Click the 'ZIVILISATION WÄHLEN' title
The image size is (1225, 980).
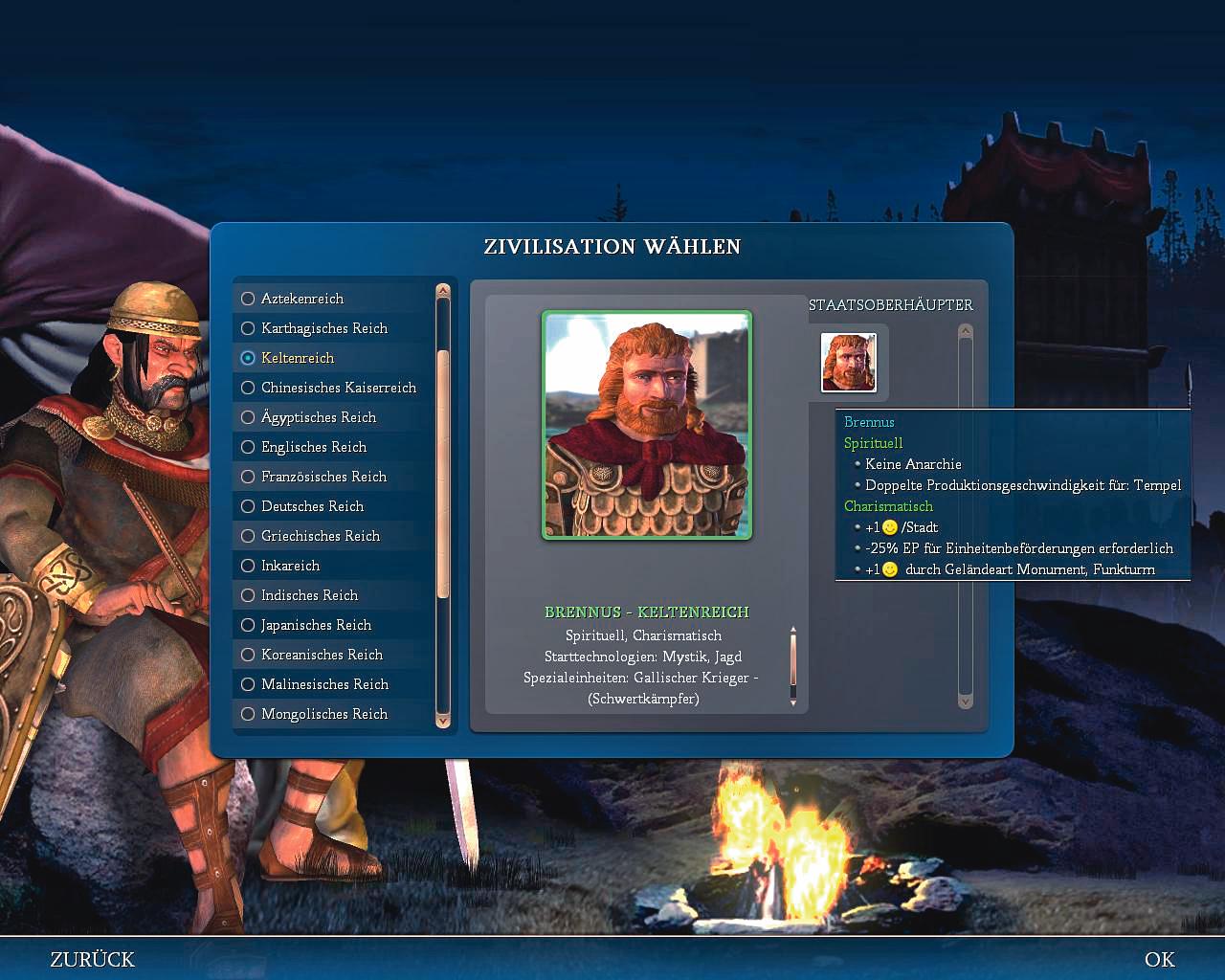612,246
